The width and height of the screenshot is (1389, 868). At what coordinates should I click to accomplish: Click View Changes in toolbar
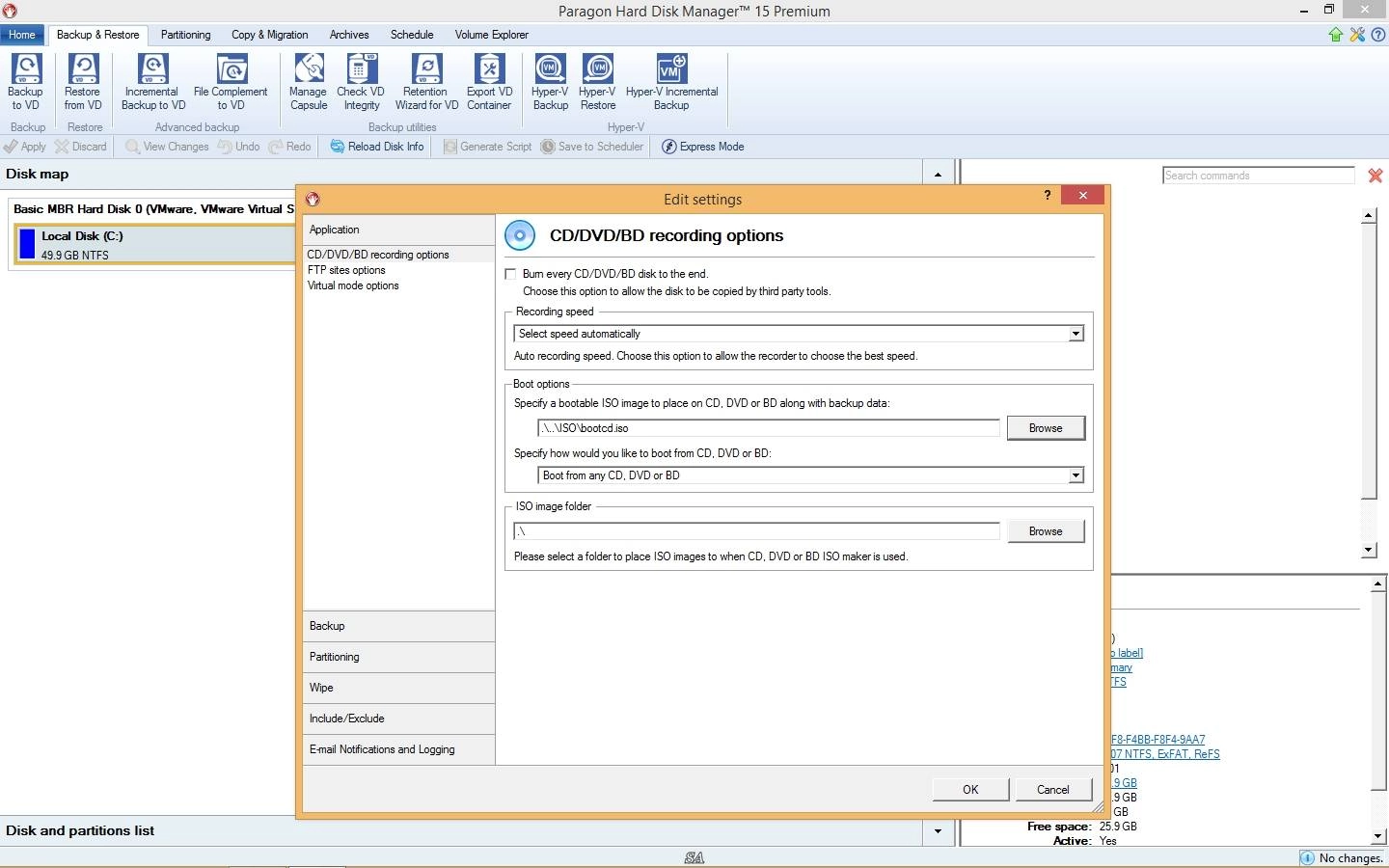(x=167, y=147)
